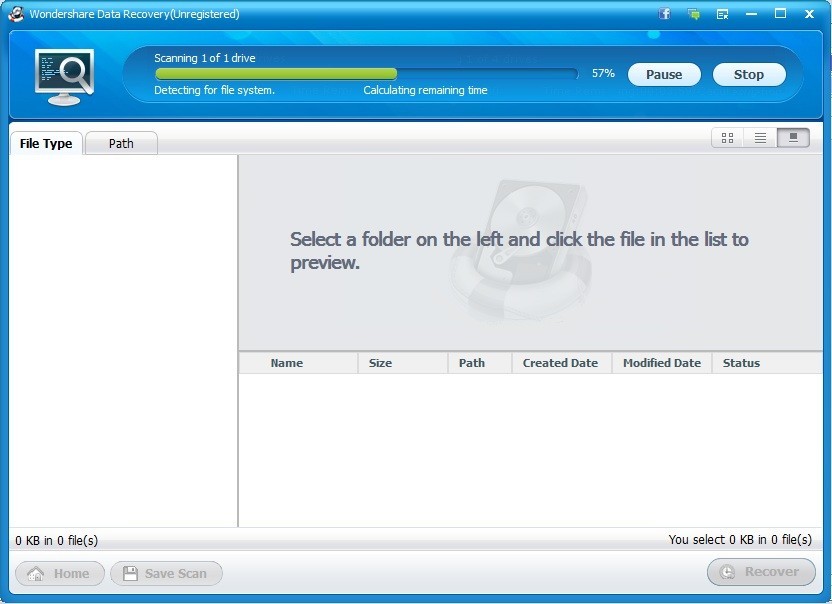Sort files by Status column
The image size is (832, 604).
741,362
